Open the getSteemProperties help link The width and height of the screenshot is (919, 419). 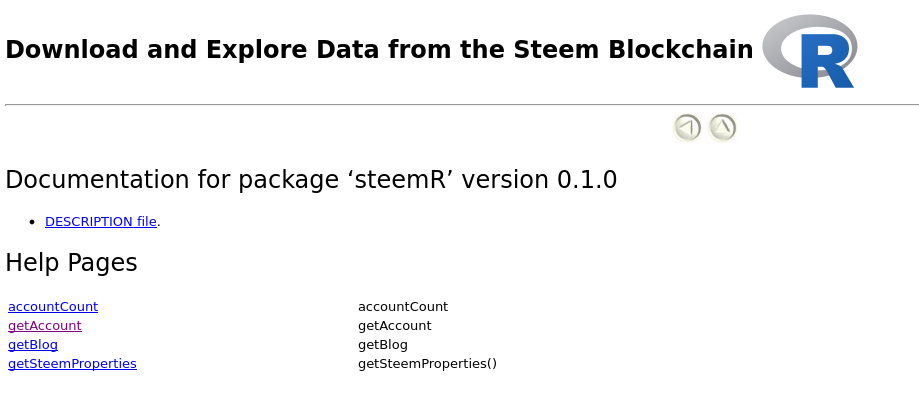72,364
